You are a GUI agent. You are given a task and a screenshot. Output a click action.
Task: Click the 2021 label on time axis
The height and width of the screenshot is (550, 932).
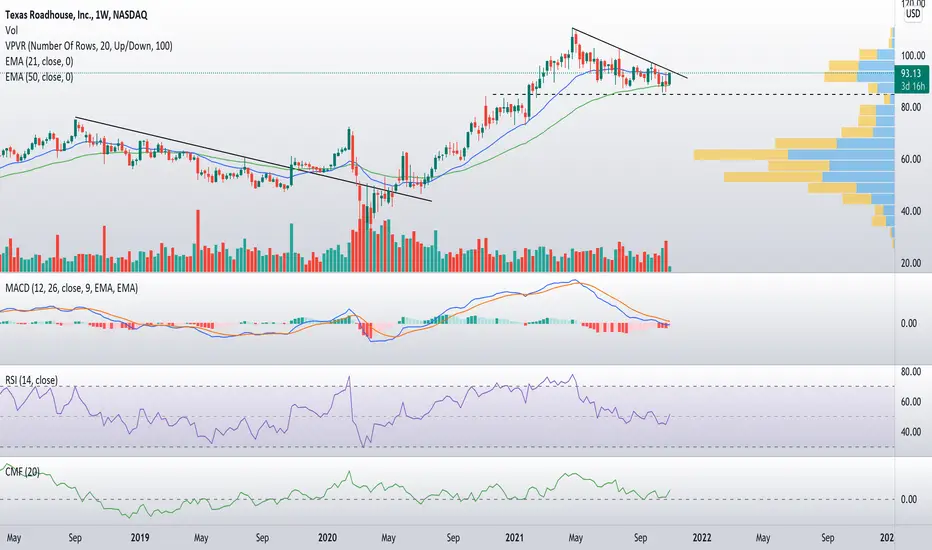tap(515, 538)
